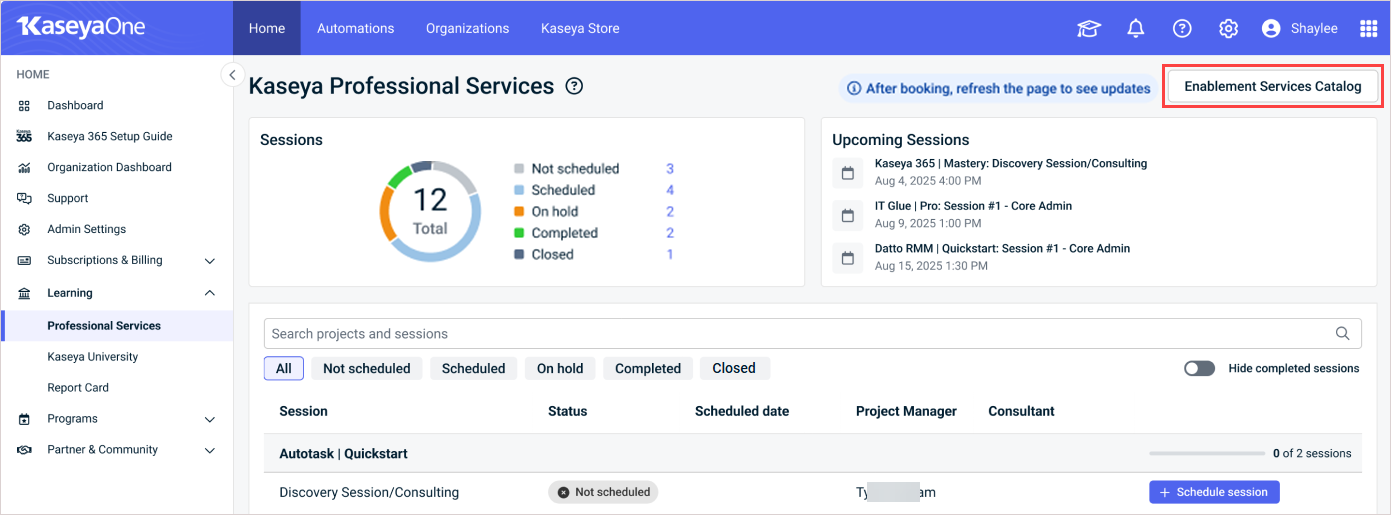Open the Automations tab
The height and width of the screenshot is (515, 1391).
pos(356,28)
